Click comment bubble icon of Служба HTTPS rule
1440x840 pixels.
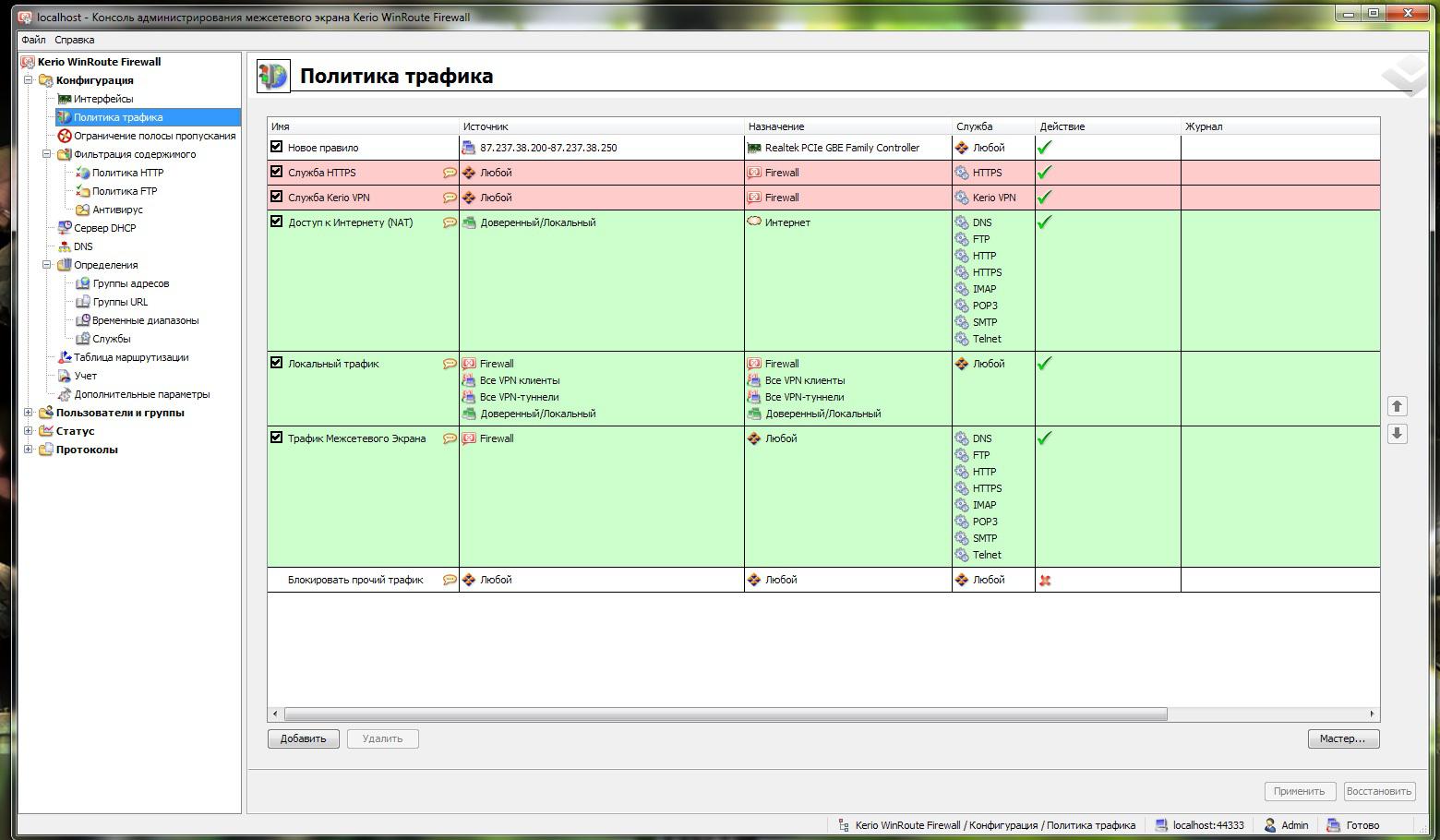450,173
